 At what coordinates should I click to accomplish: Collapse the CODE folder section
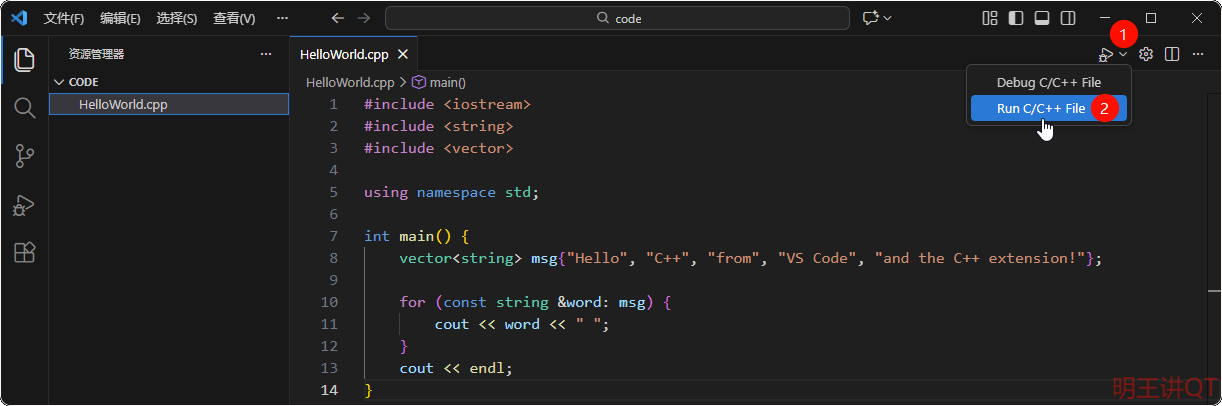click(x=168, y=82)
